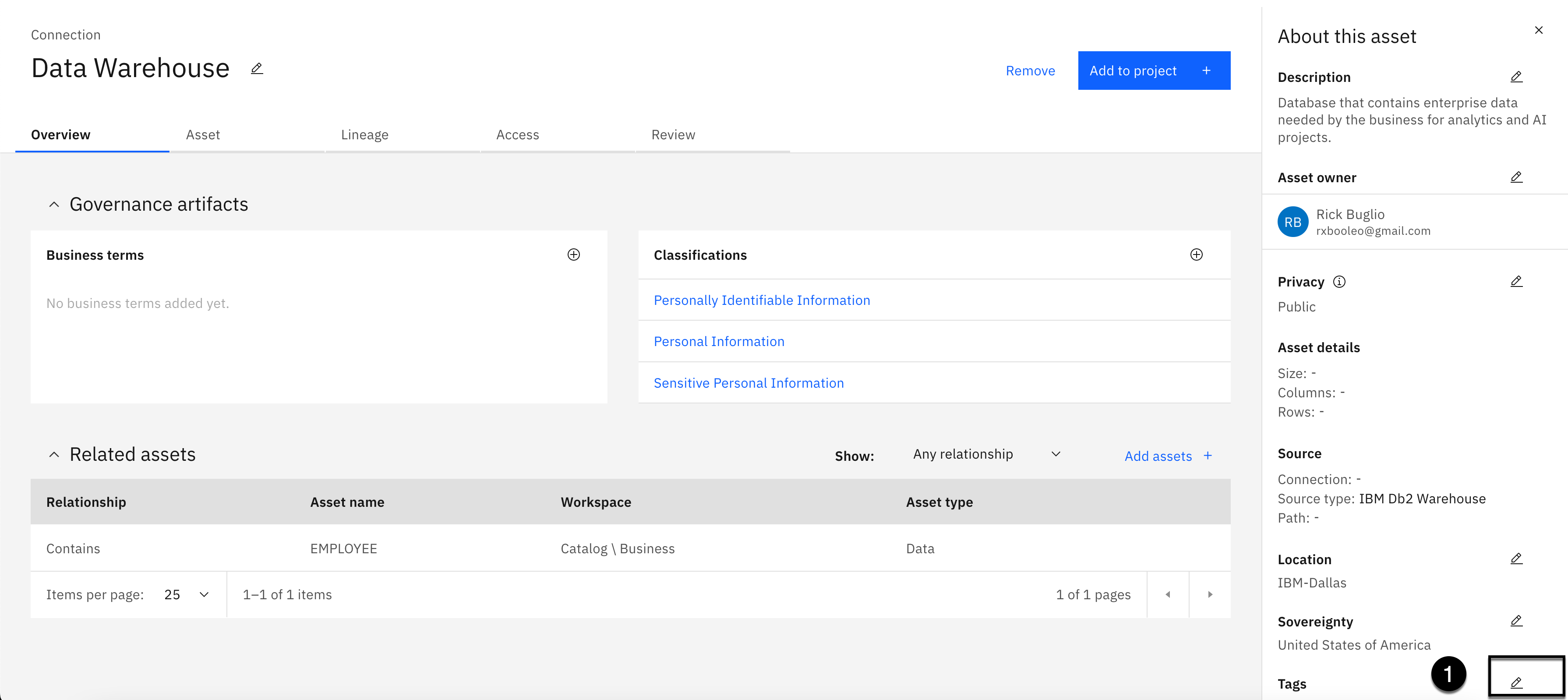
Task: Open the Any relationship dropdown
Action: pyautogui.click(x=986, y=455)
